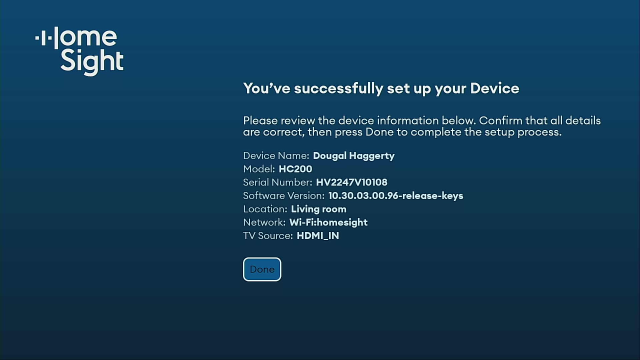Click serial number "HV2247V10108"
This screenshot has width=640, height=360.
352,182
